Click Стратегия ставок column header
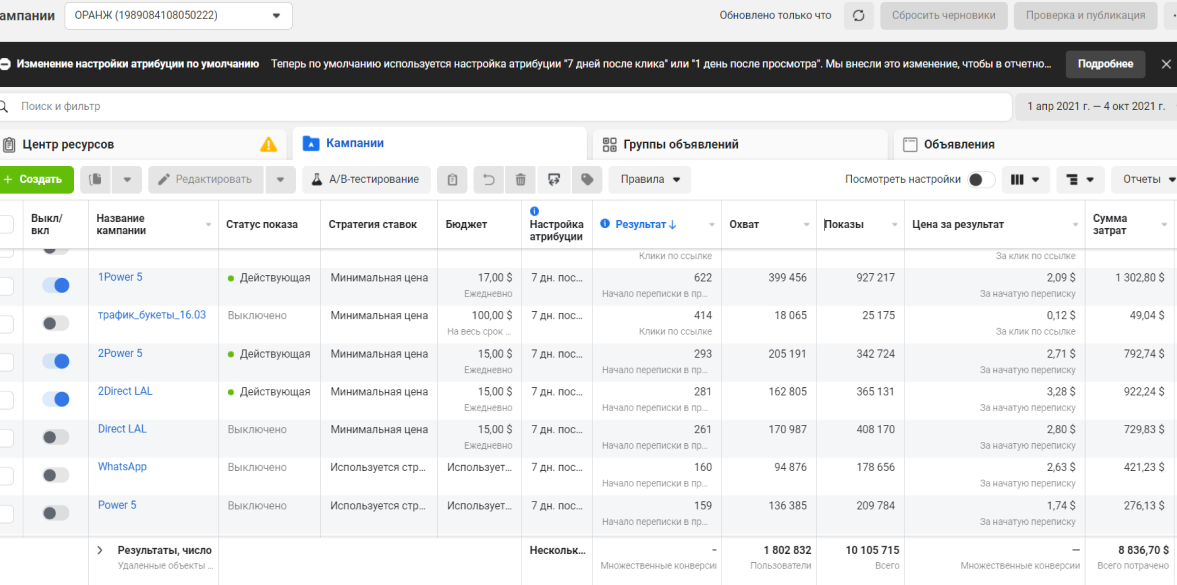This screenshot has height=585, width=1177. (x=372, y=224)
